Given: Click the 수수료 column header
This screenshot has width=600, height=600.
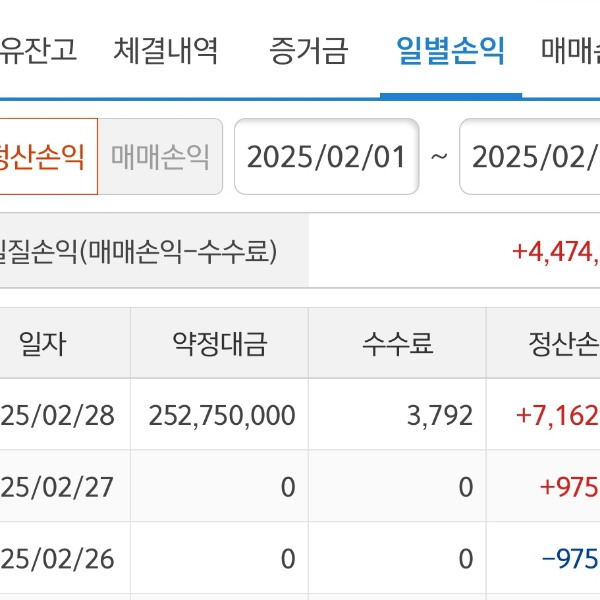Looking at the screenshot, I should click(397, 345).
